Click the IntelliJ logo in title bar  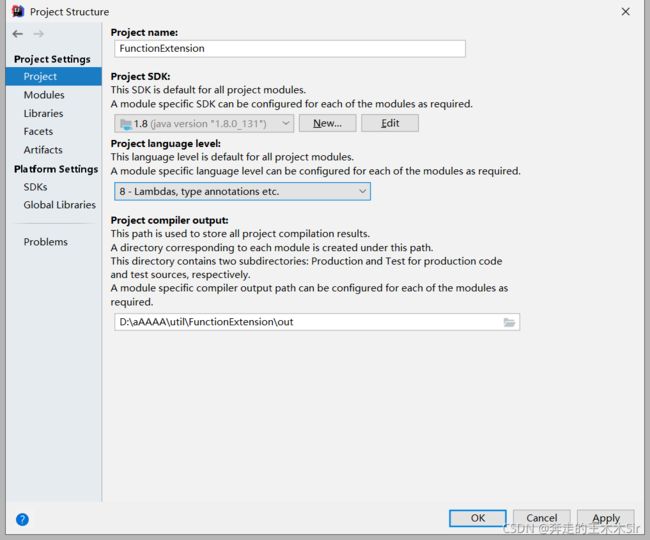point(18,11)
